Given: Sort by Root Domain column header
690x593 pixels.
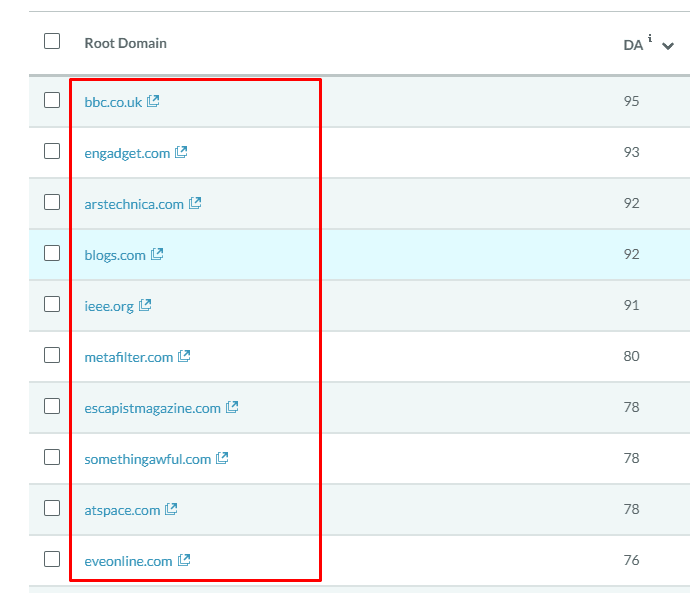Looking at the screenshot, I should coord(125,43).
